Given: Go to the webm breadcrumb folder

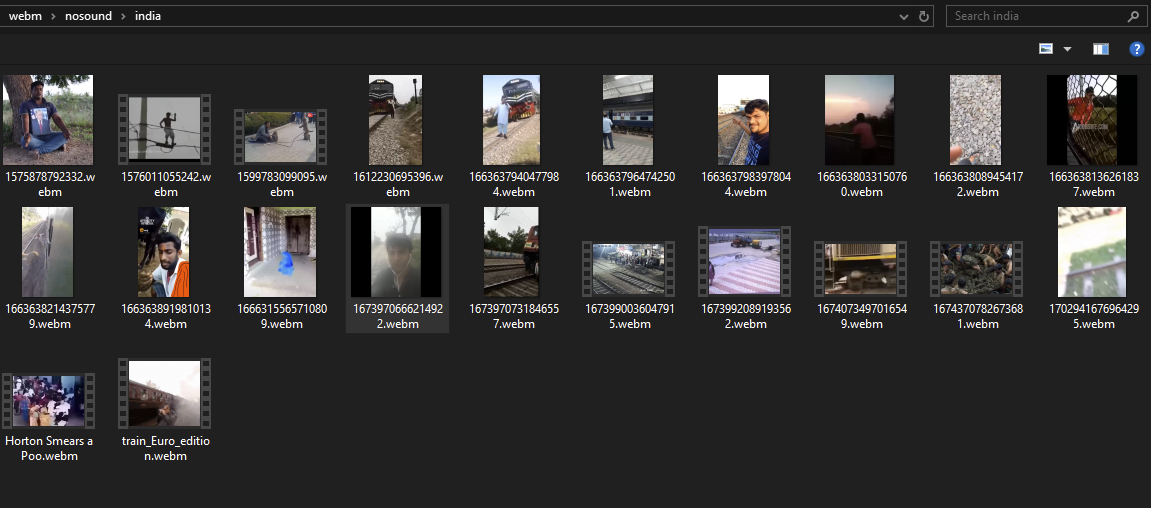Looking at the screenshot, I should tap(23, 16).
